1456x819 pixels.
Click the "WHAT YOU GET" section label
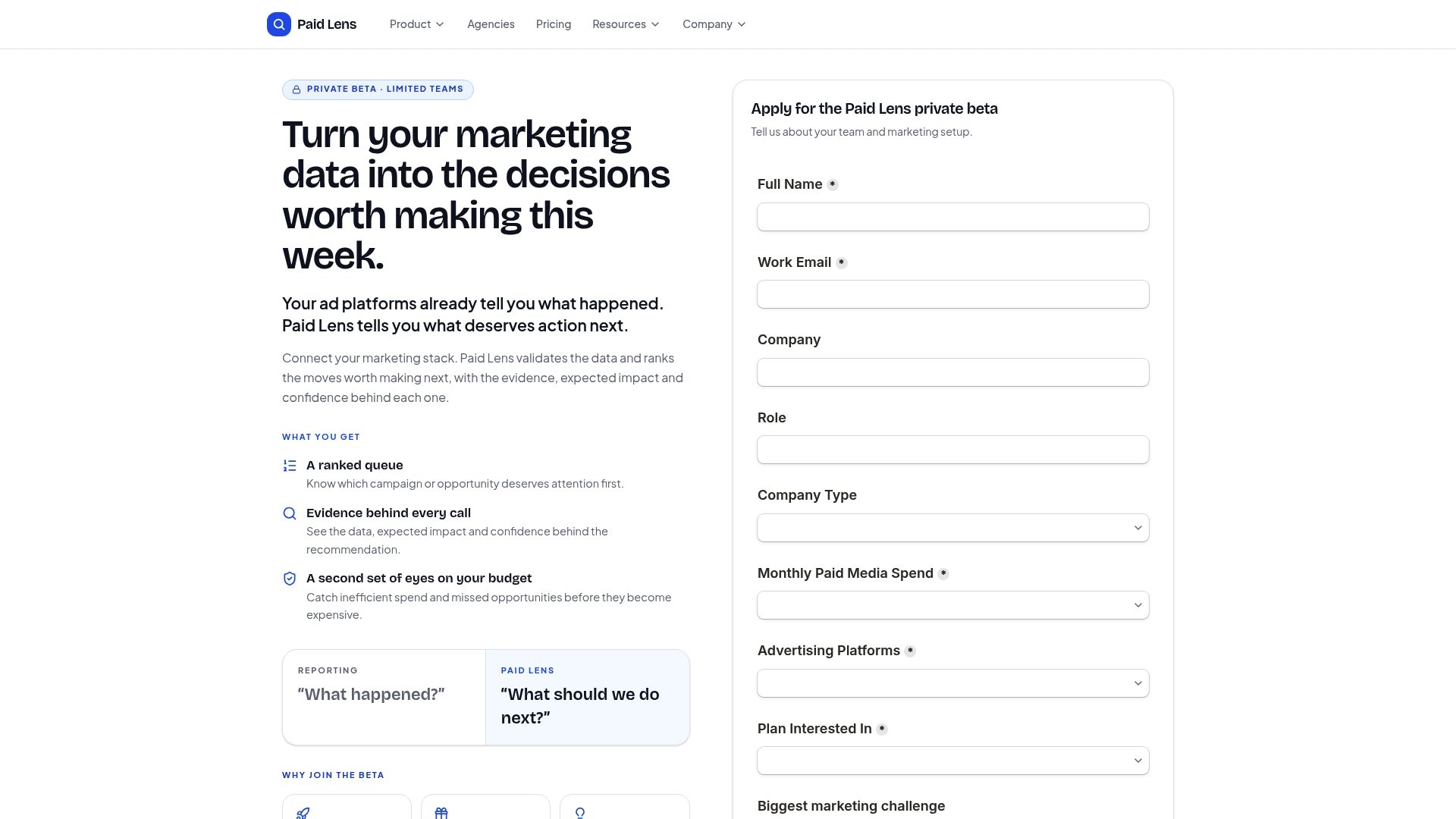pos(321,437)
